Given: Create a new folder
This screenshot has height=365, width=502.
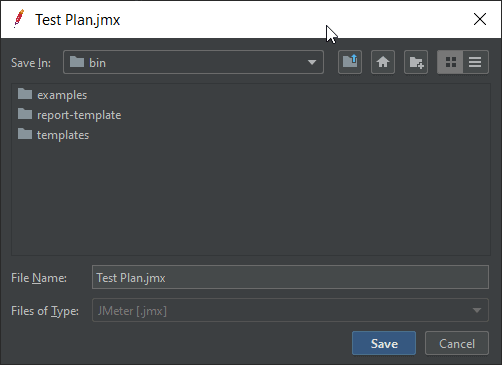Looking at the screenshot, I should (416, 62).
